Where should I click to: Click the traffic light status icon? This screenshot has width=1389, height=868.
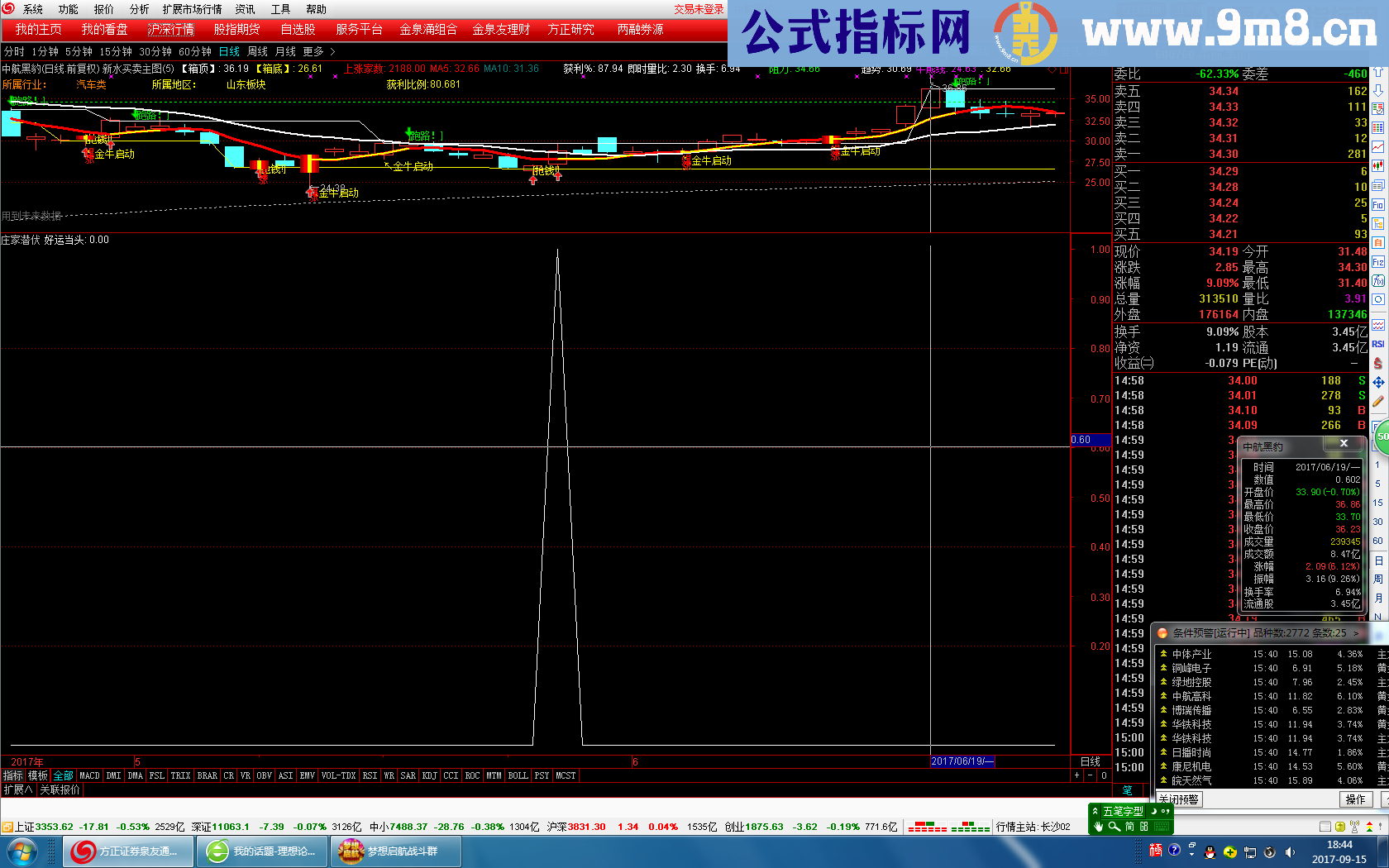coord(1369,826)
